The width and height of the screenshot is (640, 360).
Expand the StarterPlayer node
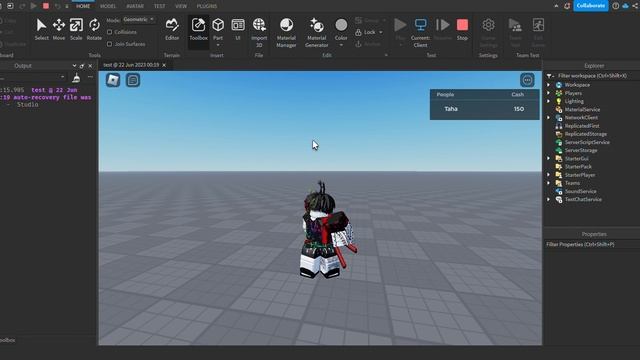point(549,175)
